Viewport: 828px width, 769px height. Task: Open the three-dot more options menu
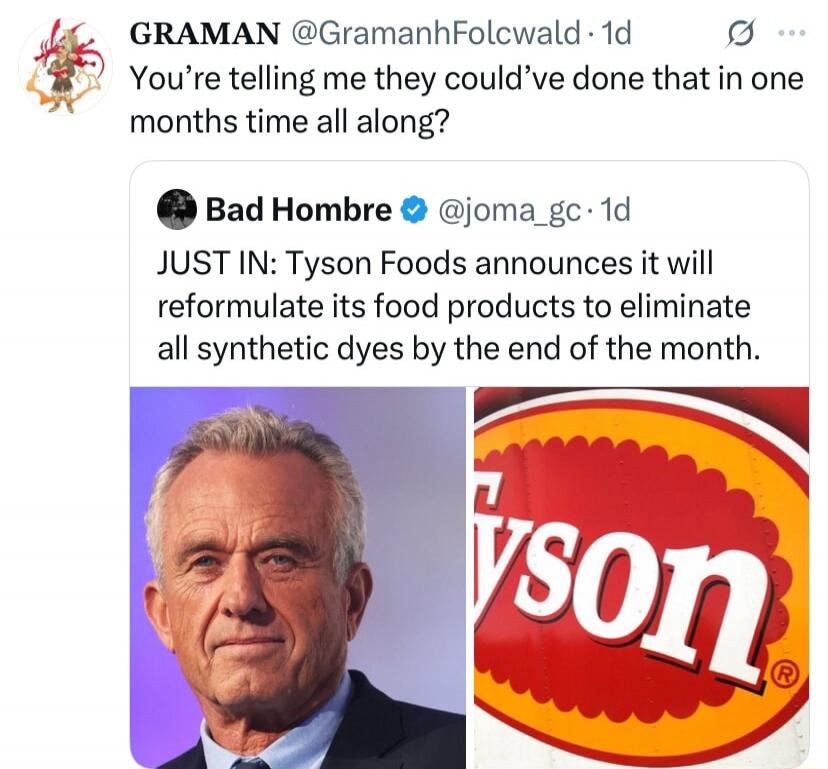click(792, 33)
